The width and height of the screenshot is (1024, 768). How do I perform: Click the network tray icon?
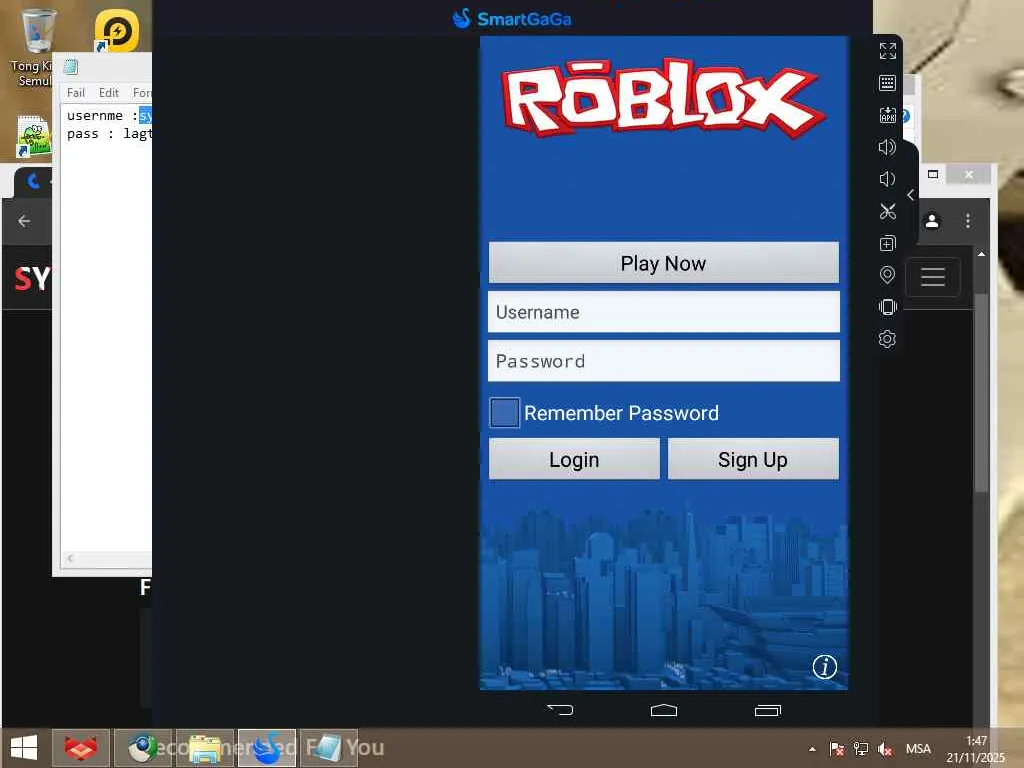(x=861, y=749)
